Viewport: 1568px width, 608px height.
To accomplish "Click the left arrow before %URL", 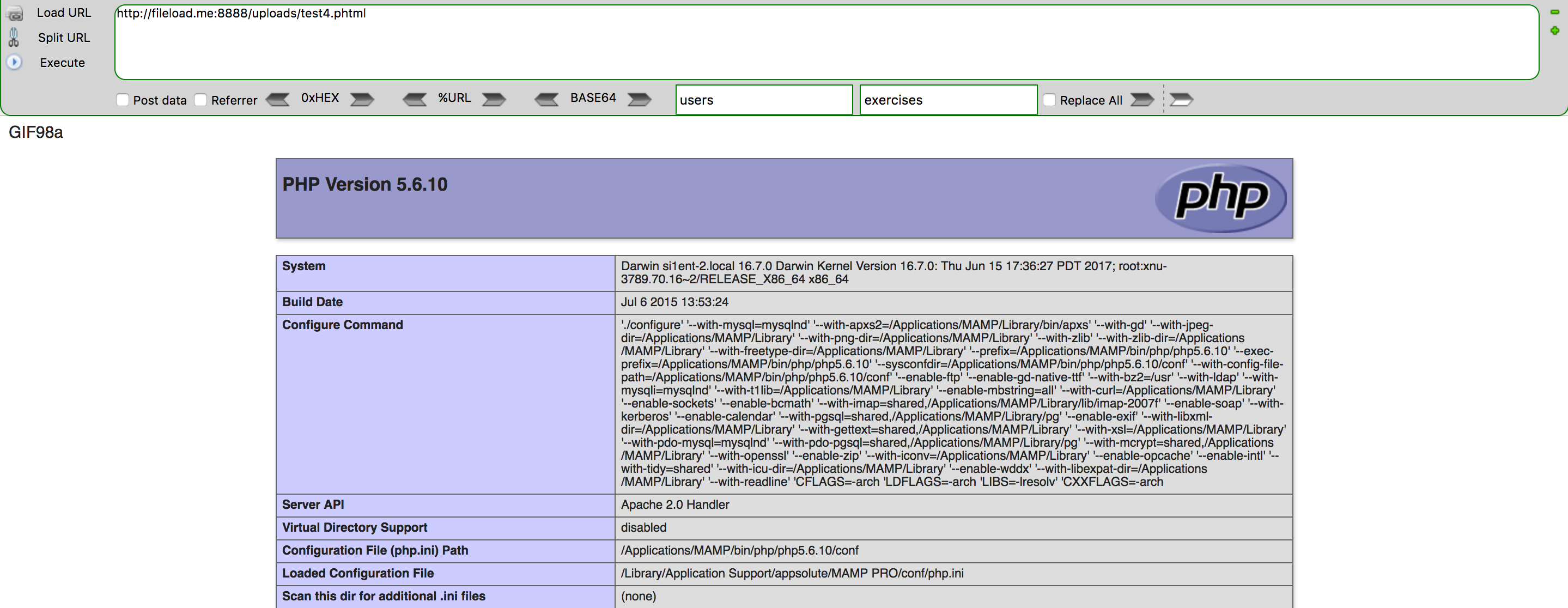I will pyautogui.click(x=415, y=99).
